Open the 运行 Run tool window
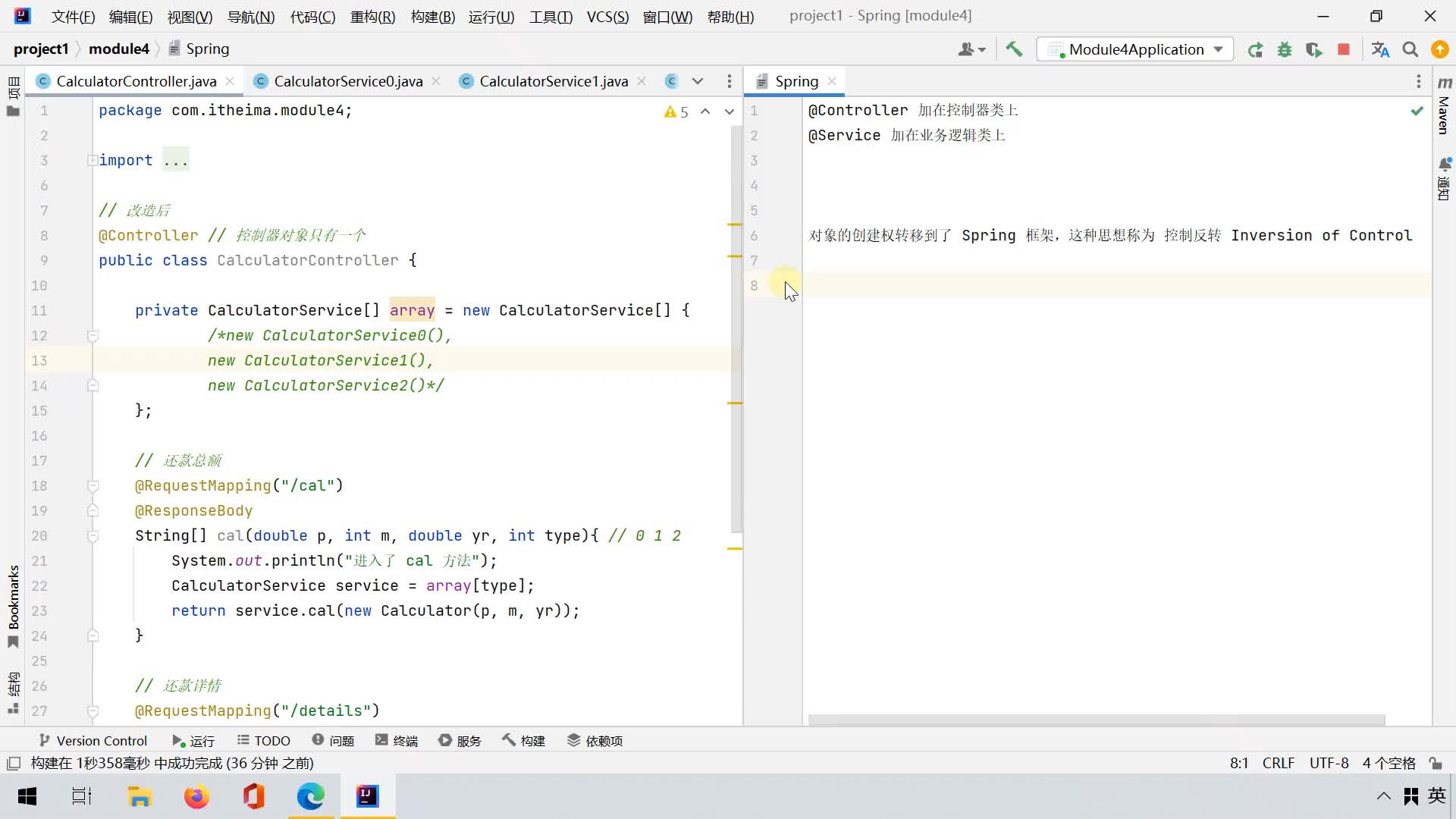 [x=193, y=741]
